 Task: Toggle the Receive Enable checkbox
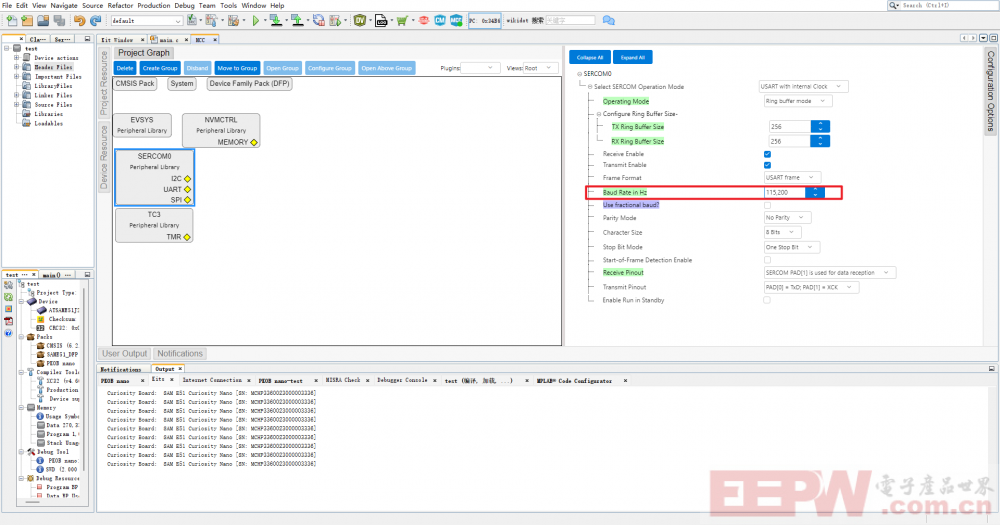767,154
